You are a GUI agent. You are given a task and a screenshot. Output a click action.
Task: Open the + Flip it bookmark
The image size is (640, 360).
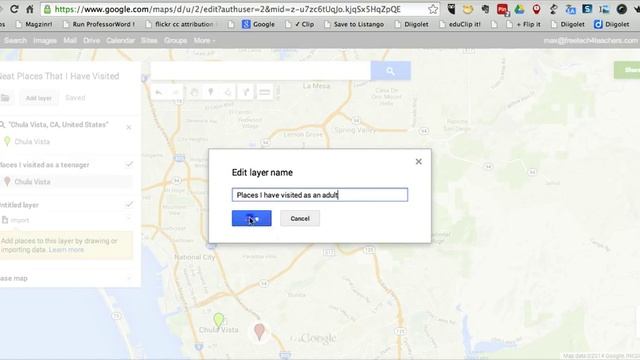pos(524,24)
